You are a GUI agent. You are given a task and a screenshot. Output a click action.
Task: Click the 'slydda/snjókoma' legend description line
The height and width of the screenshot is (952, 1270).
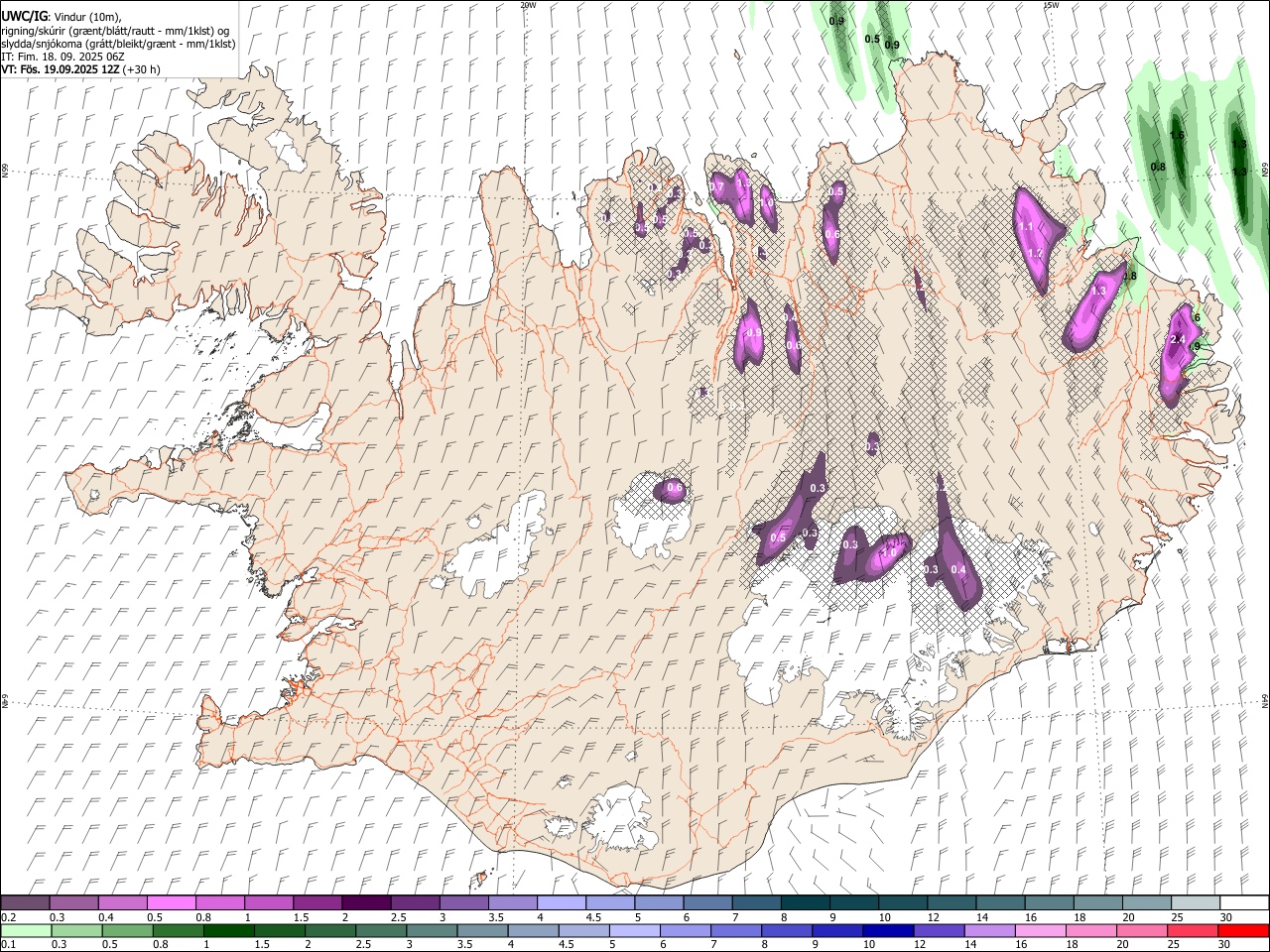tap(118, 44)
